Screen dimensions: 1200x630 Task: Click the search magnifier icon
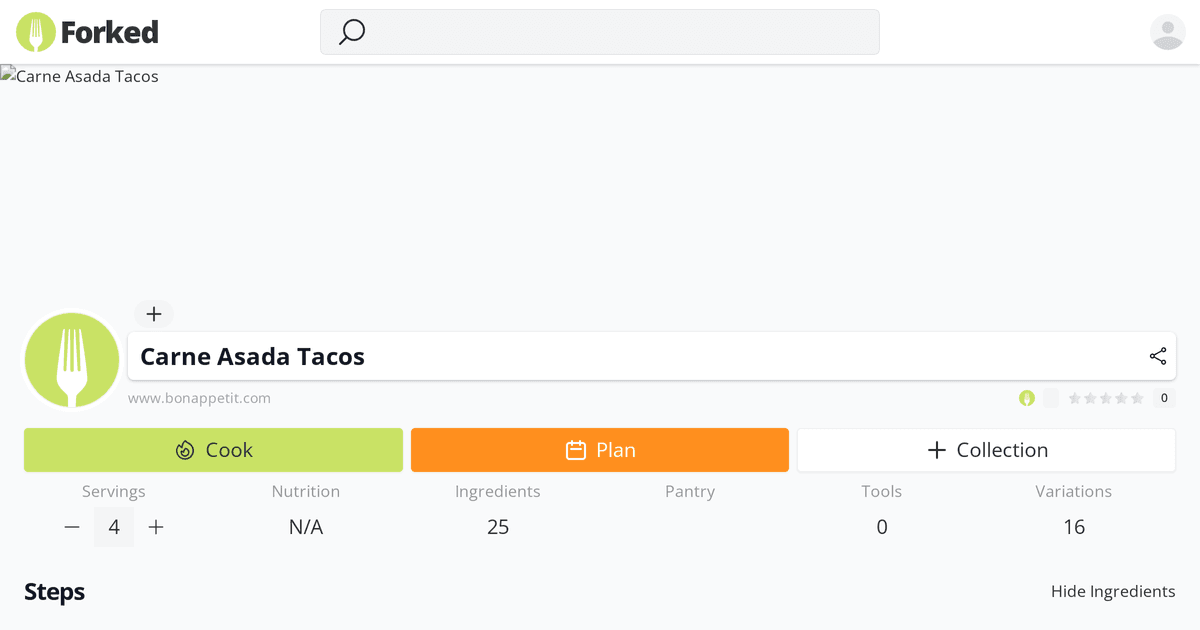[x=352, y=32]
